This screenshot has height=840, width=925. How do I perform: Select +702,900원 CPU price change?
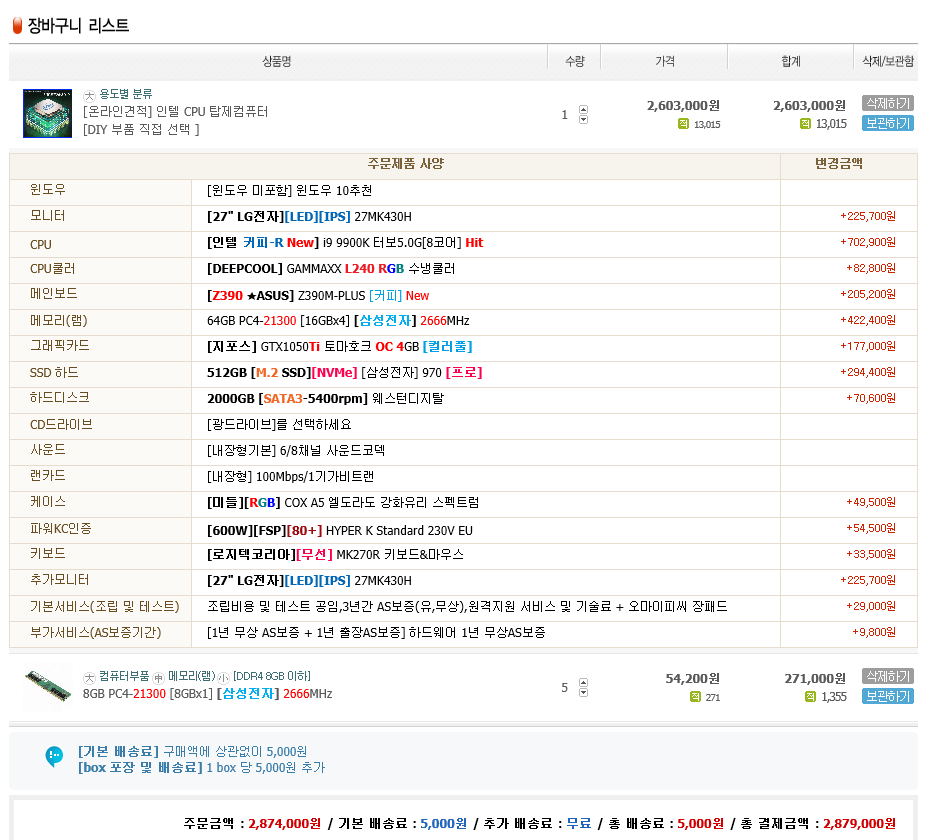tap(868, 242)
